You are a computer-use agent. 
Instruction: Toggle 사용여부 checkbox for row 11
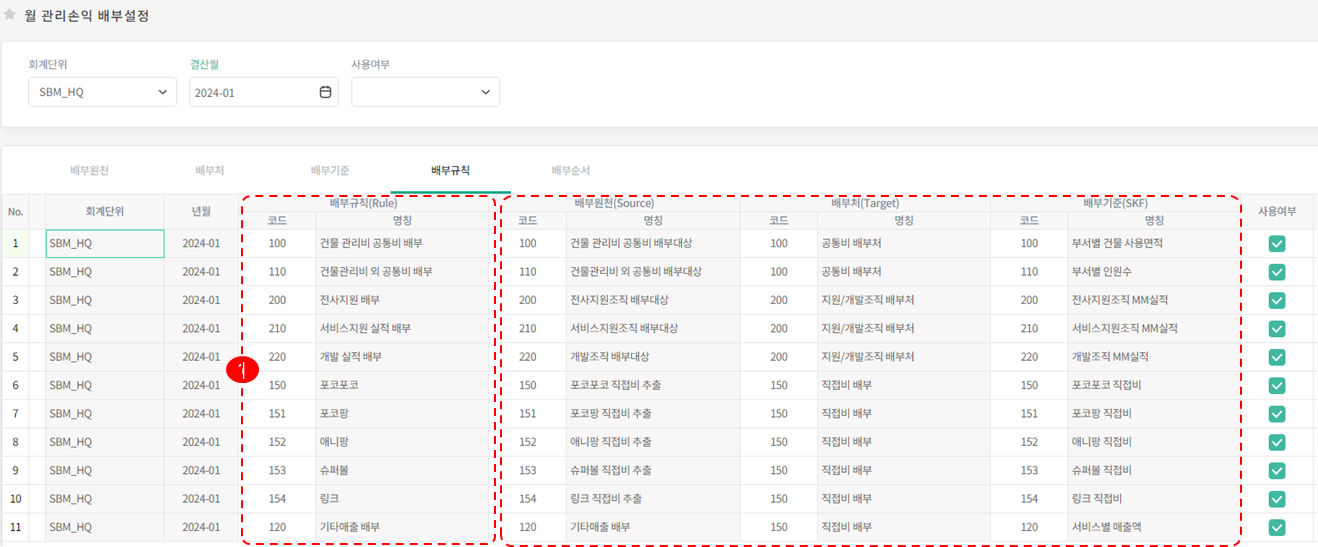[x=1276, y=527]
